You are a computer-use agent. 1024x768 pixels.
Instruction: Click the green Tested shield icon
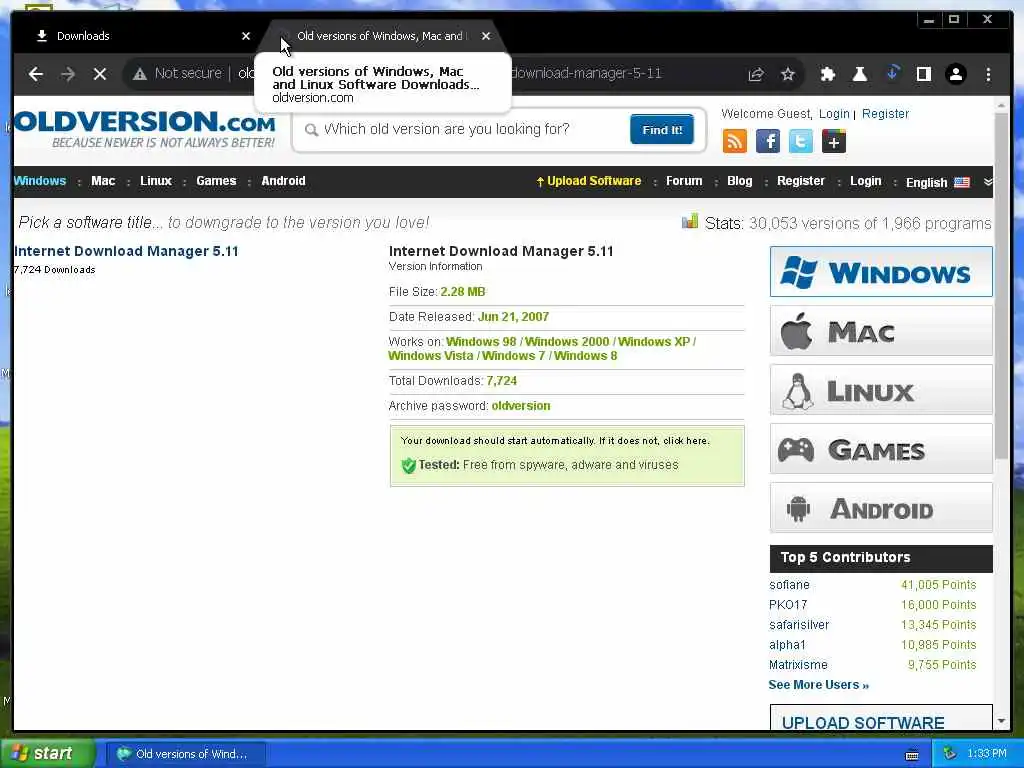point(409,465)
